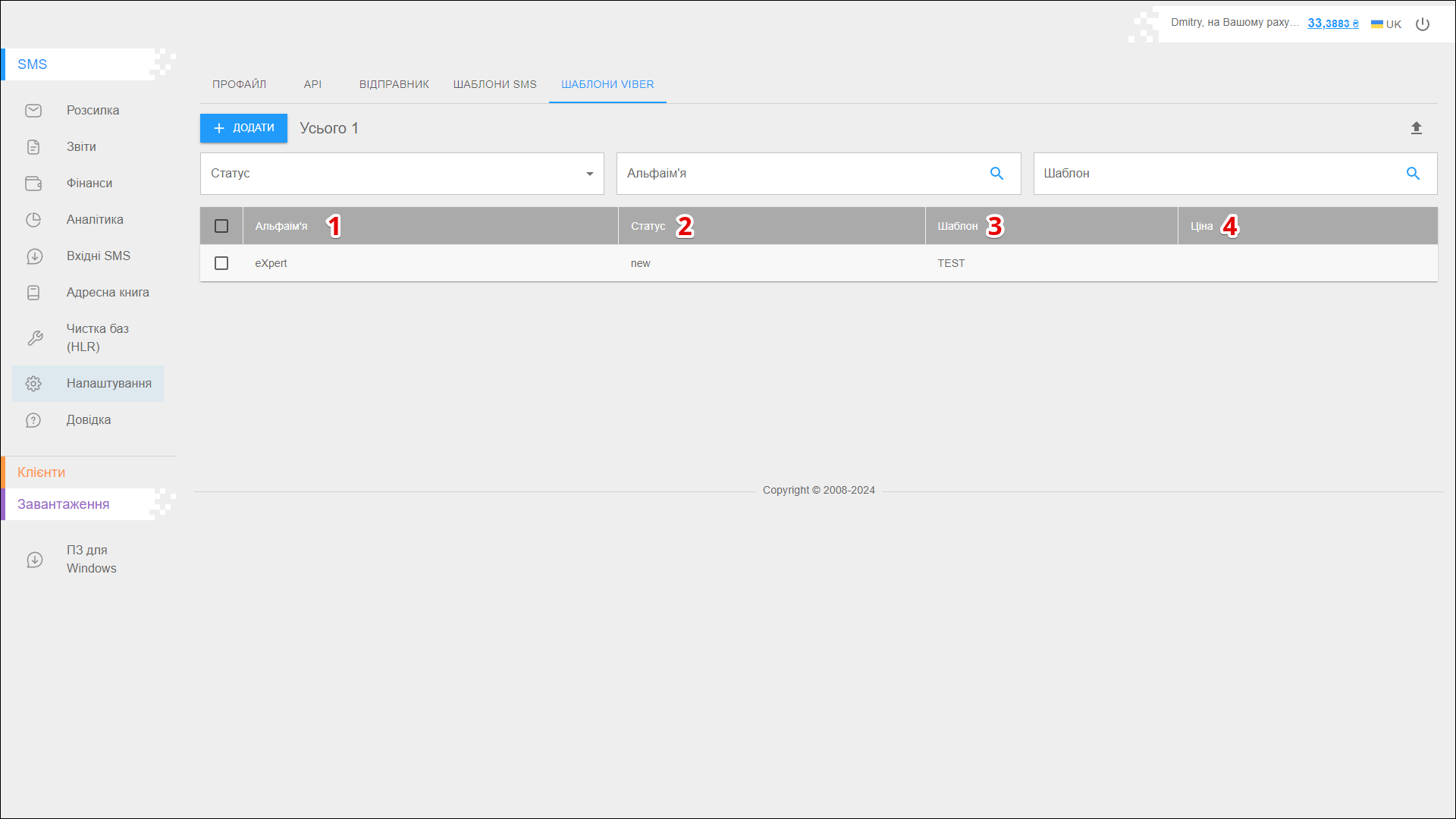Expand the Клієнти sidebar section

click(42, 472)
